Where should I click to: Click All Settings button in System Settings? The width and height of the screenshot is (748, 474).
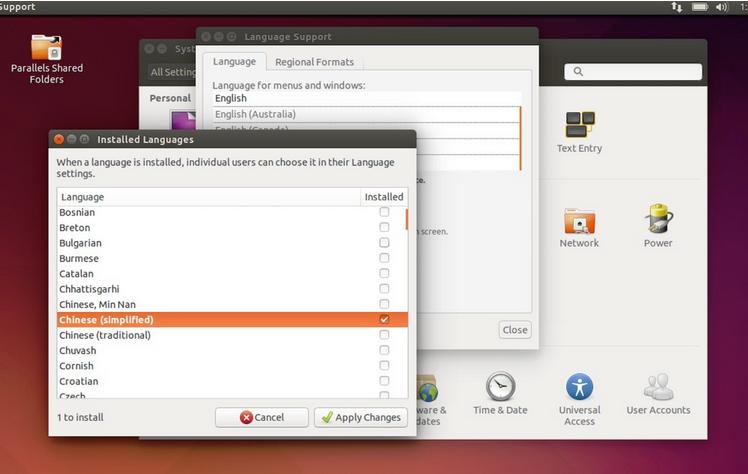pyautogui.click(x=172, y=72)
